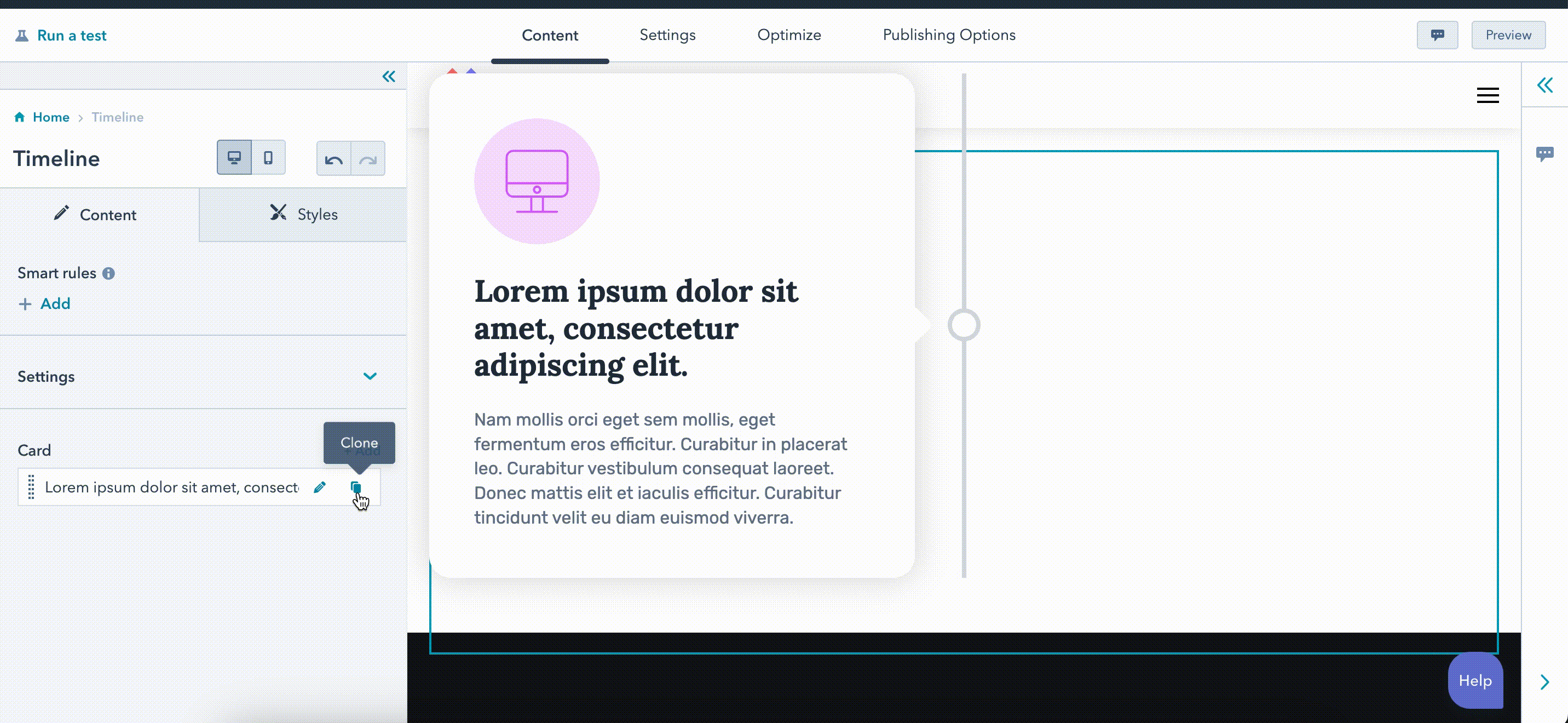
Task: Redo the last change
Action: (368, 159)
